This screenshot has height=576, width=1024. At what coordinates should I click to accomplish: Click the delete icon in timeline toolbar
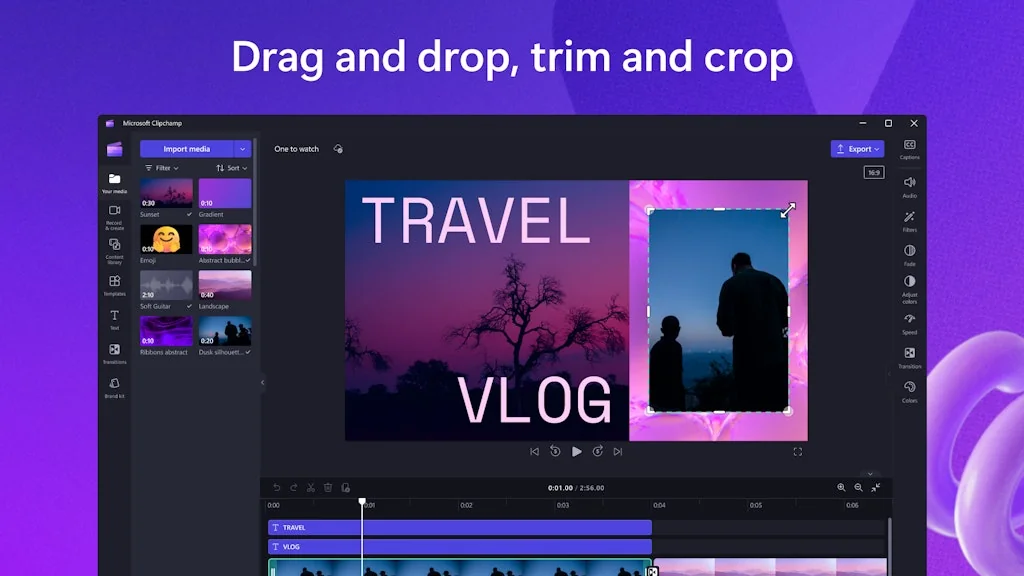click(x=327, y=487)
